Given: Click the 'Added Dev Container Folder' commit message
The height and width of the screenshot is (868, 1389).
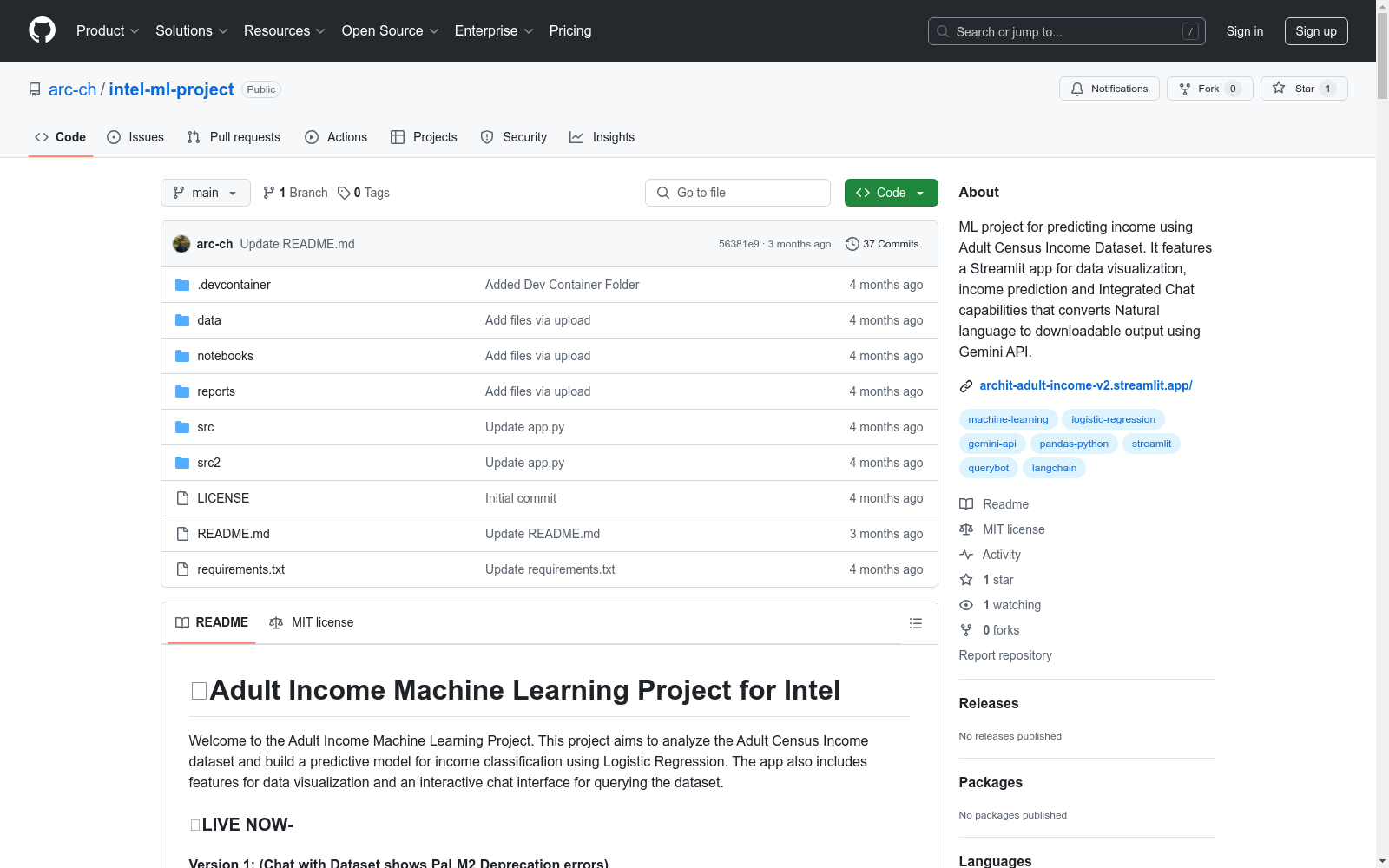Looking at the screenshot, I should point(562,285).
